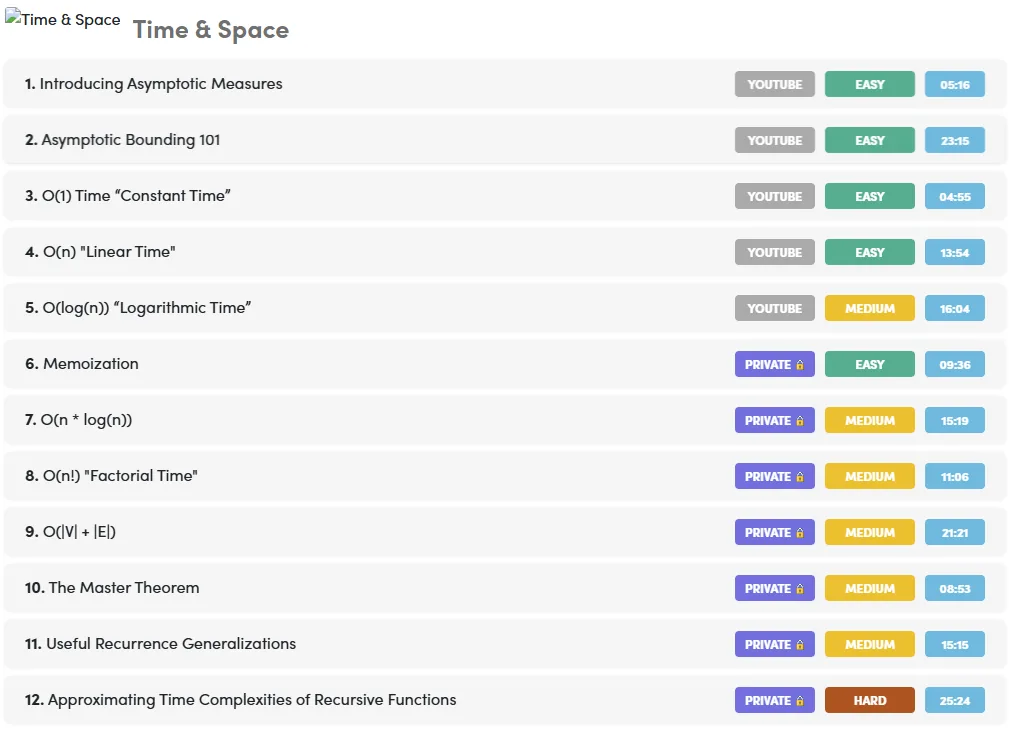The width and height of the screenshot is (1011, 730).
Task: Click lock icon on Factorial Time row
Action: [x=800, y=477]
